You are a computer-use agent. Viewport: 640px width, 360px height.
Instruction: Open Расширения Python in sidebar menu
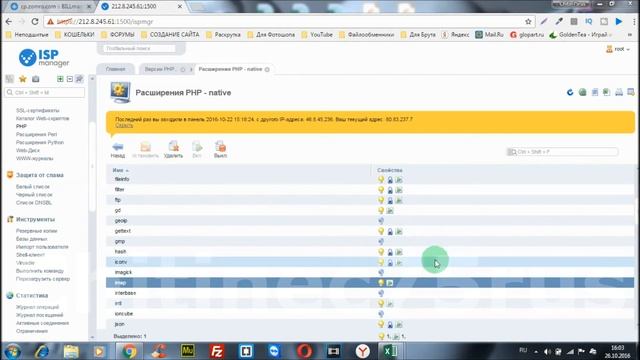[40, 142]
